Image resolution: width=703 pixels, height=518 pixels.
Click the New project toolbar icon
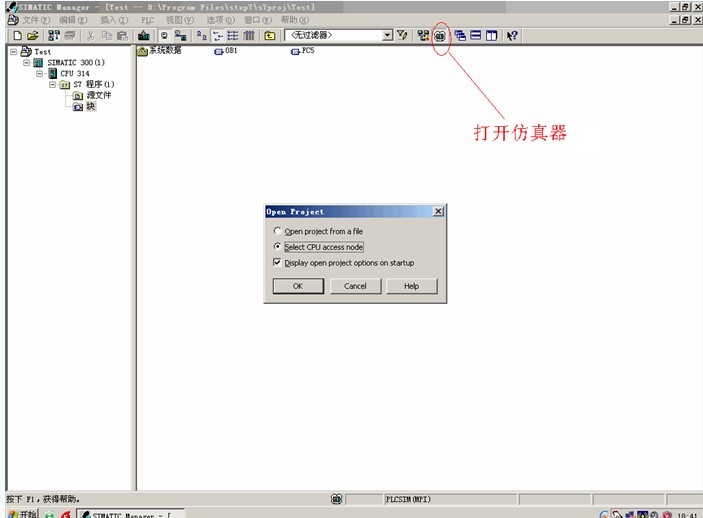coord(17,35)
